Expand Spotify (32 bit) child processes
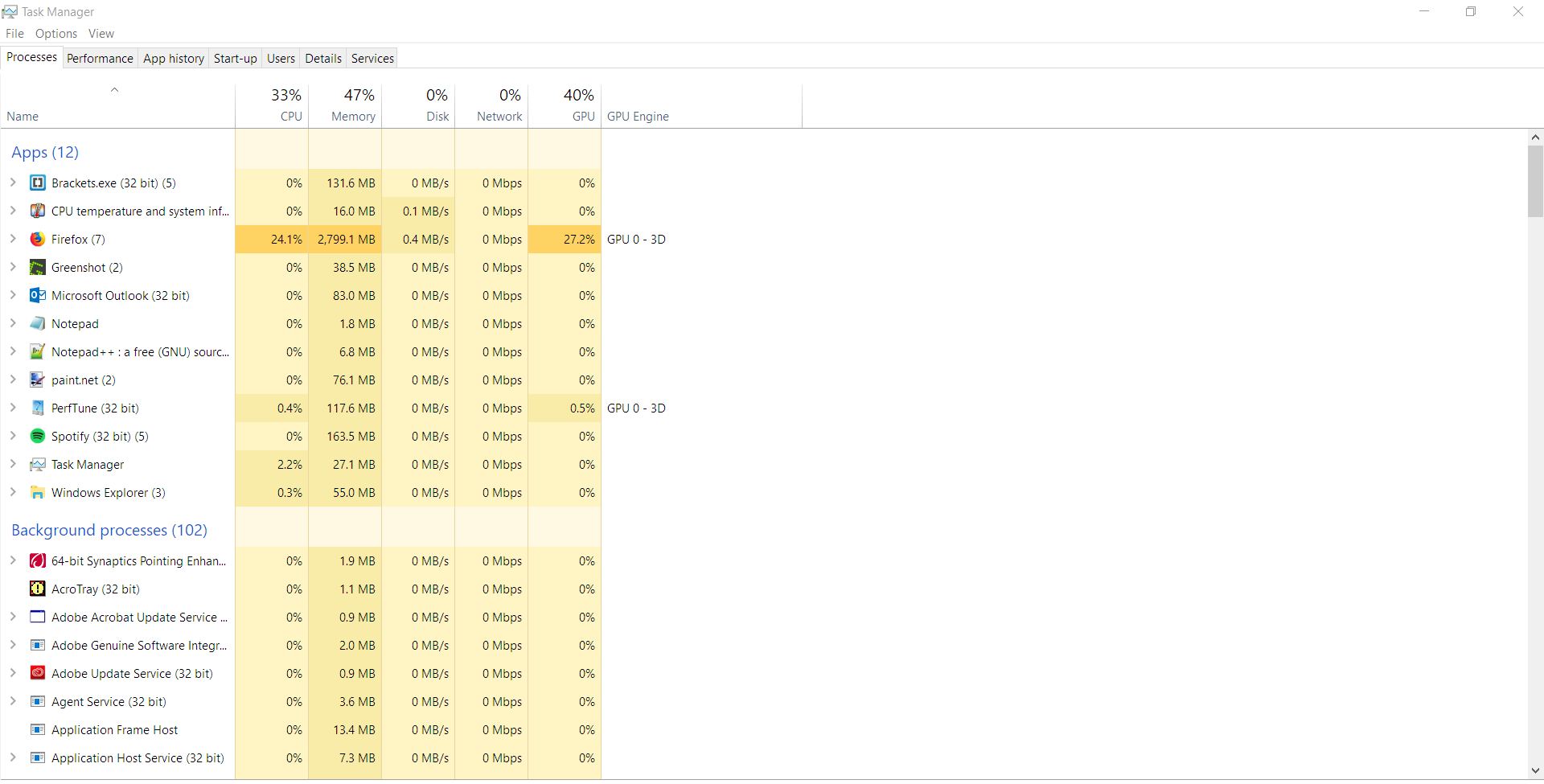Viewport: 1544px width, 784px height. click(x=13, y=436)
